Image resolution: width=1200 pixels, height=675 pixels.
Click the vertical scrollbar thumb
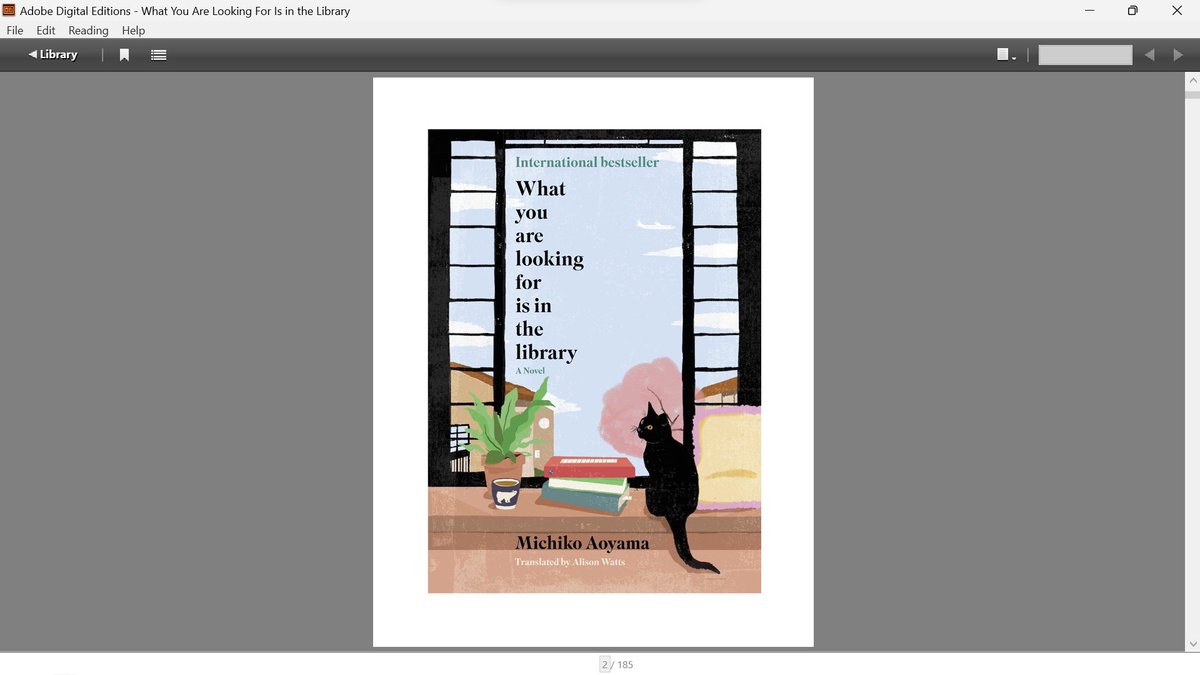point(1191,94)
